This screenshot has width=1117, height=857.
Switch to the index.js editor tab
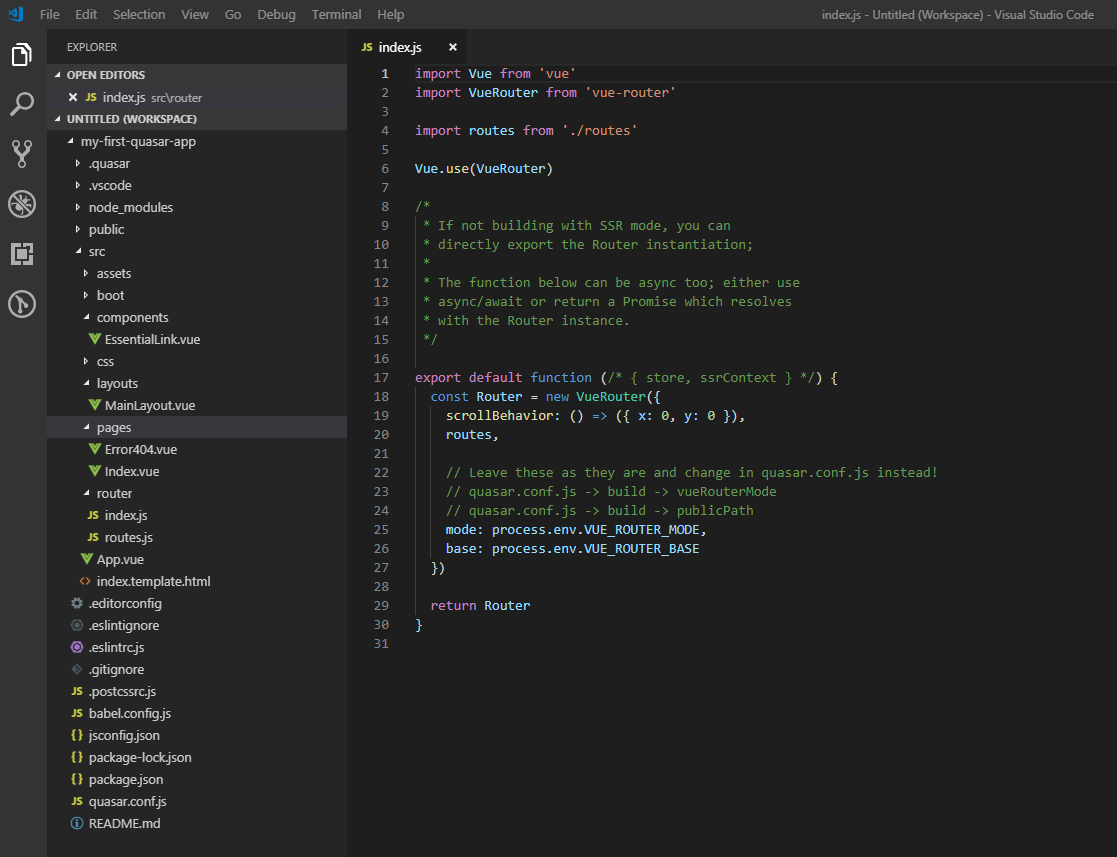tap(398, 46)
